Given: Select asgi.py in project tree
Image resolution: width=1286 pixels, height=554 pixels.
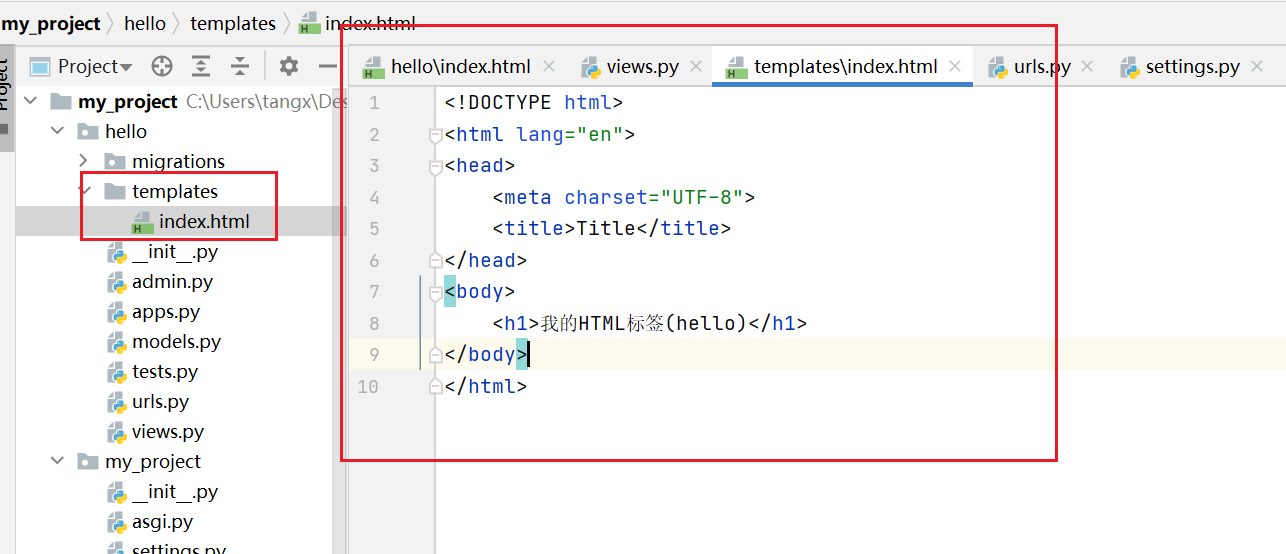Looking at the screenshot, I should (x=162, y=521).
